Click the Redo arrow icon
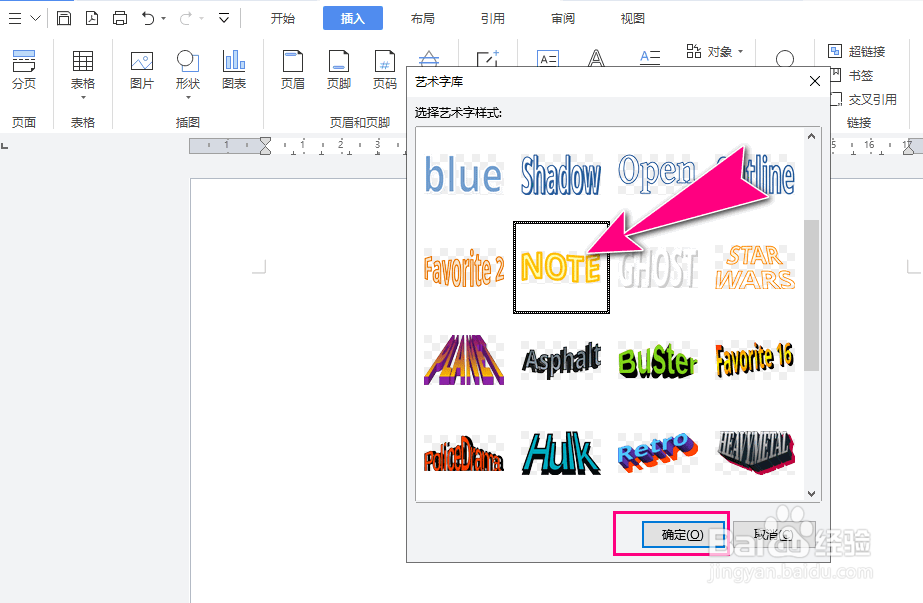 [x=185, y=19]
